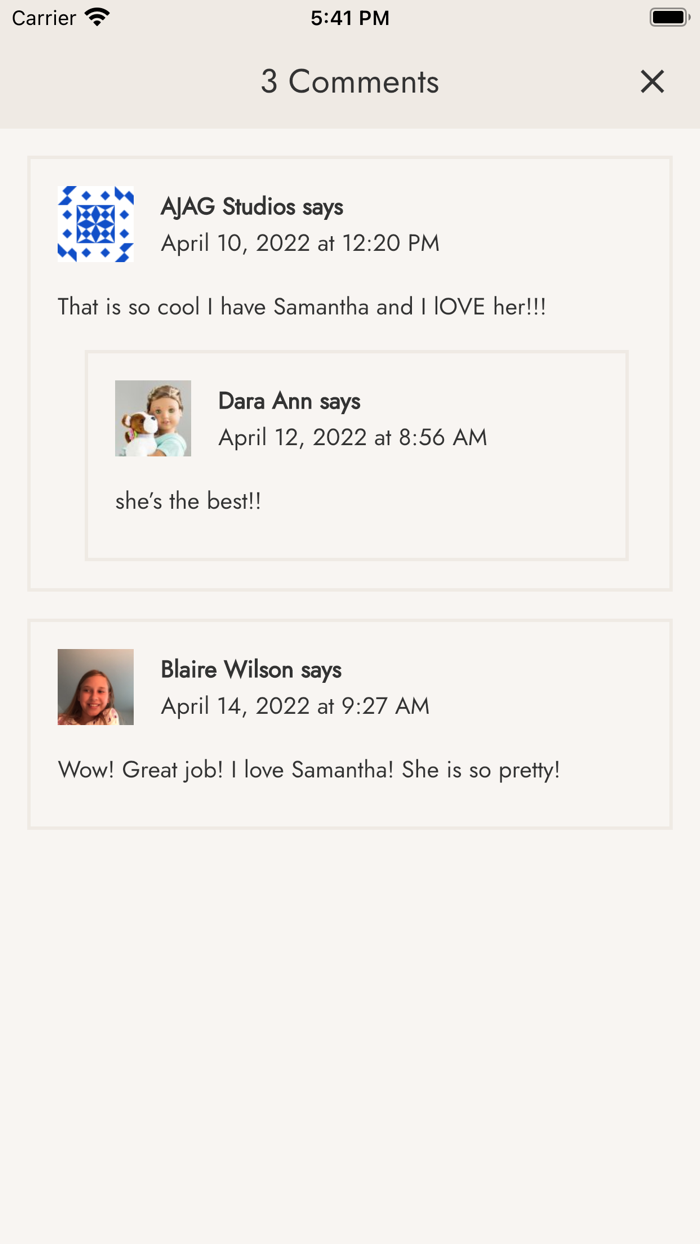Open the Blaire Wilson author name
The height and width of the screenshot is (1244, 700).
coord(227,670)
